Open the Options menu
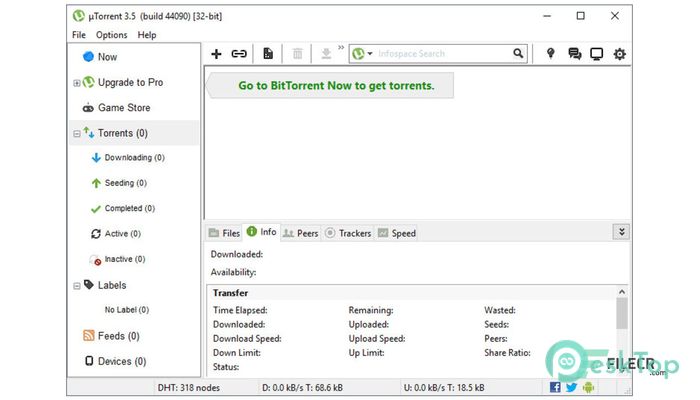This screenshot has width=700, height=400. coord(112,35)
